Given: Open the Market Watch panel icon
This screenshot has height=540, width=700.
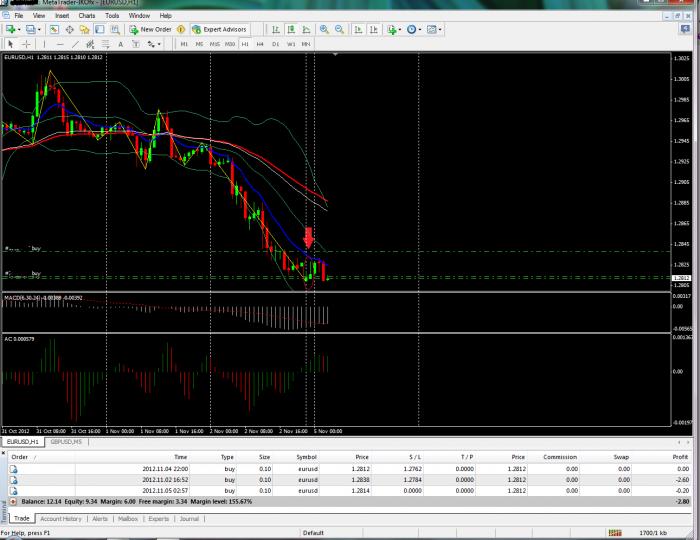Looking at the screenshot, I should [54, 29].
